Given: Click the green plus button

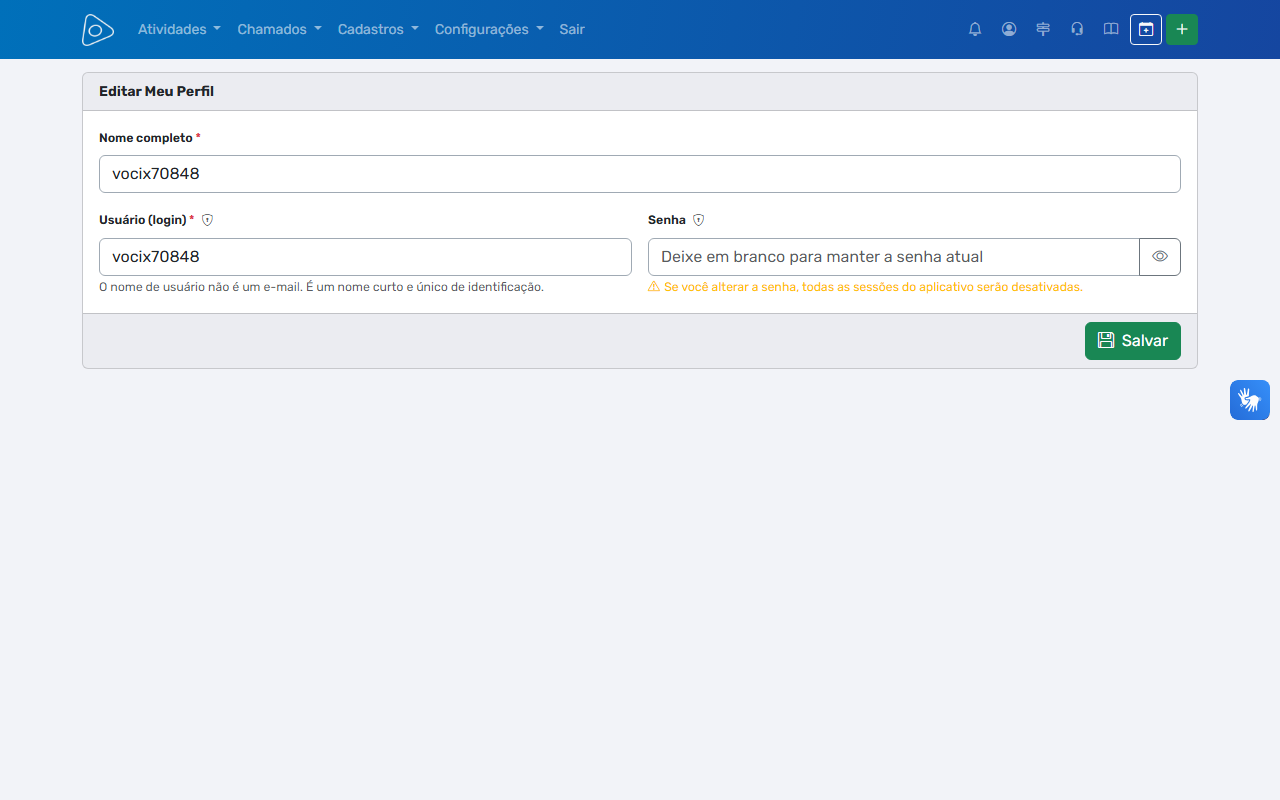Looking at the screenshot, I should [1182, 29].
